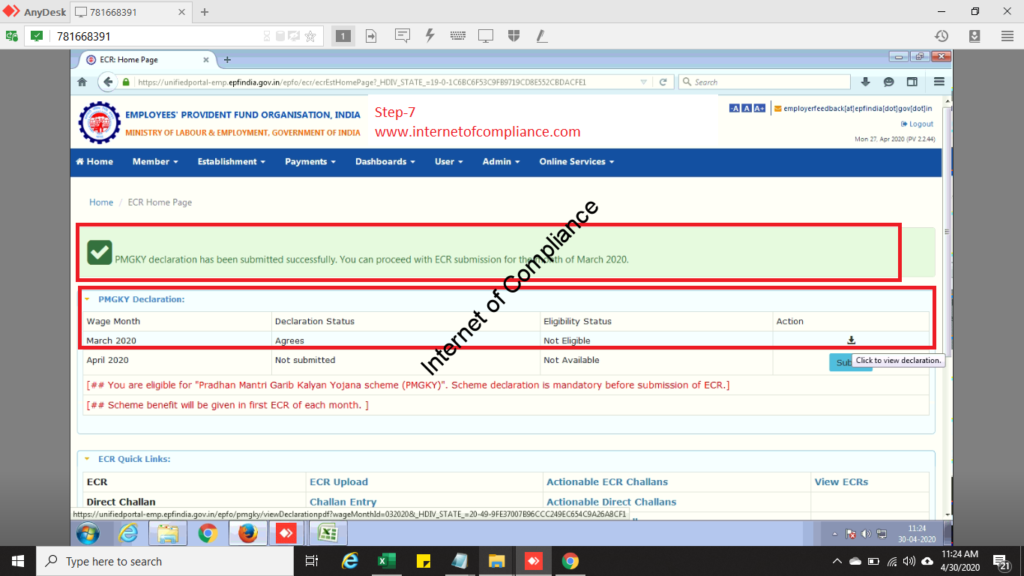The width and height of the screenshot is (1024, 576).
Task: Open Firefox hamburger menu
Action: click(939, 82)
